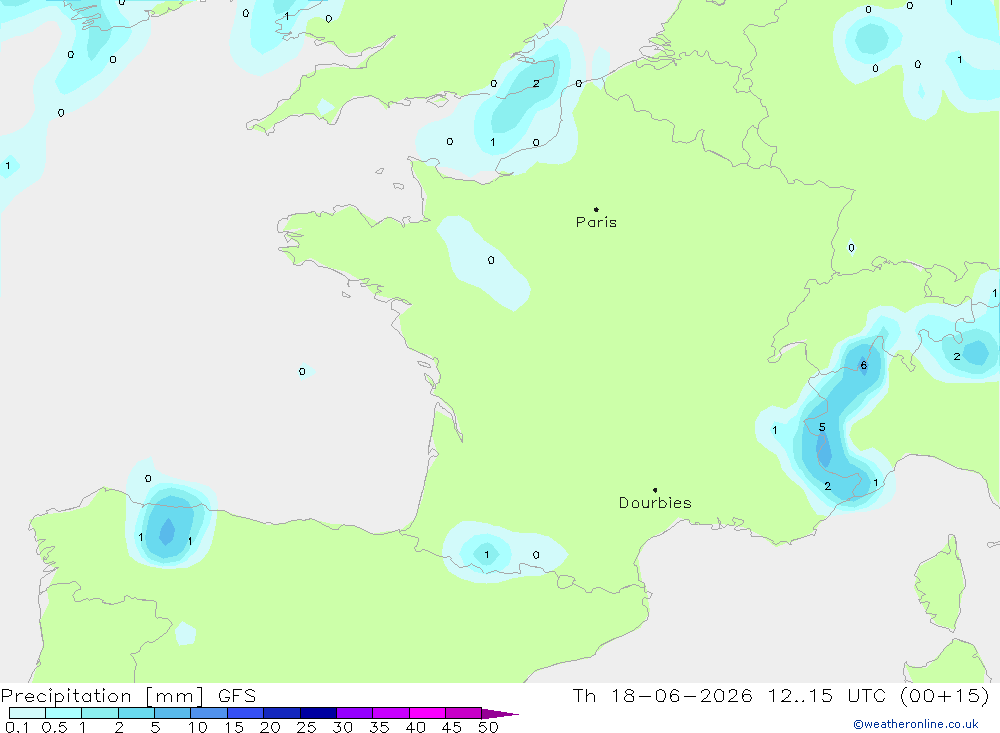Pick the 5 mm blue legend swatch
This screenshot has width=1000, height=733.
click(x=172, y=713)
